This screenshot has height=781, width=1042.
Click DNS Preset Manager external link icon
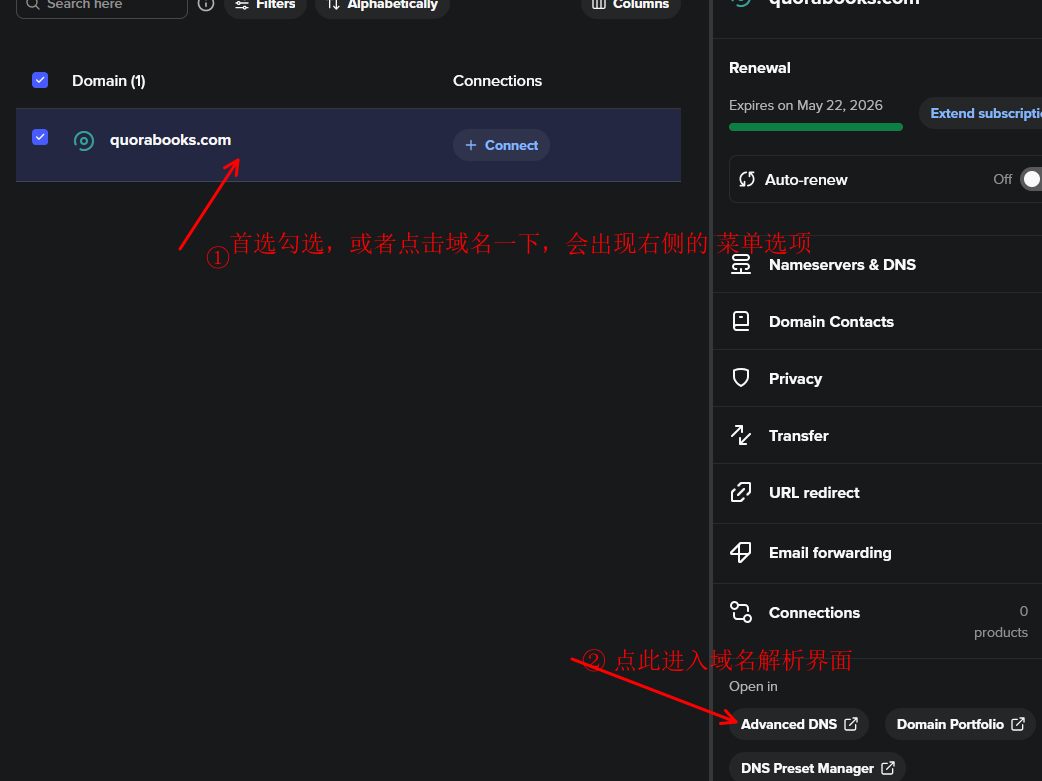click(888, 768)
